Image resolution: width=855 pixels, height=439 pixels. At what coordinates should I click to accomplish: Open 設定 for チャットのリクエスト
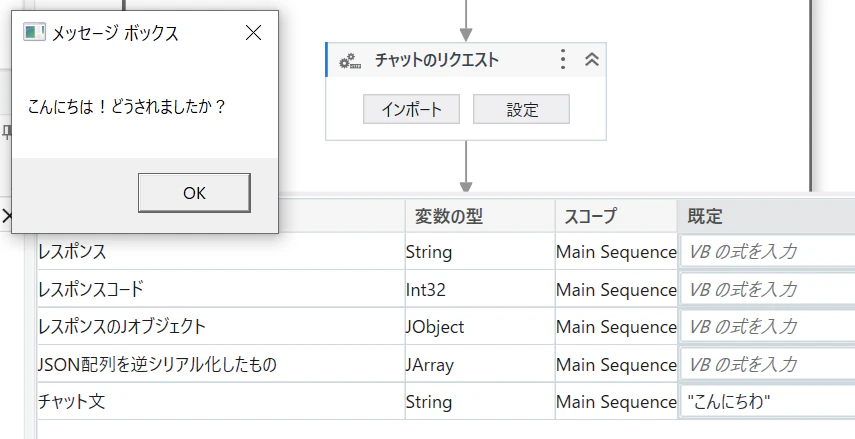pos(521,110)
